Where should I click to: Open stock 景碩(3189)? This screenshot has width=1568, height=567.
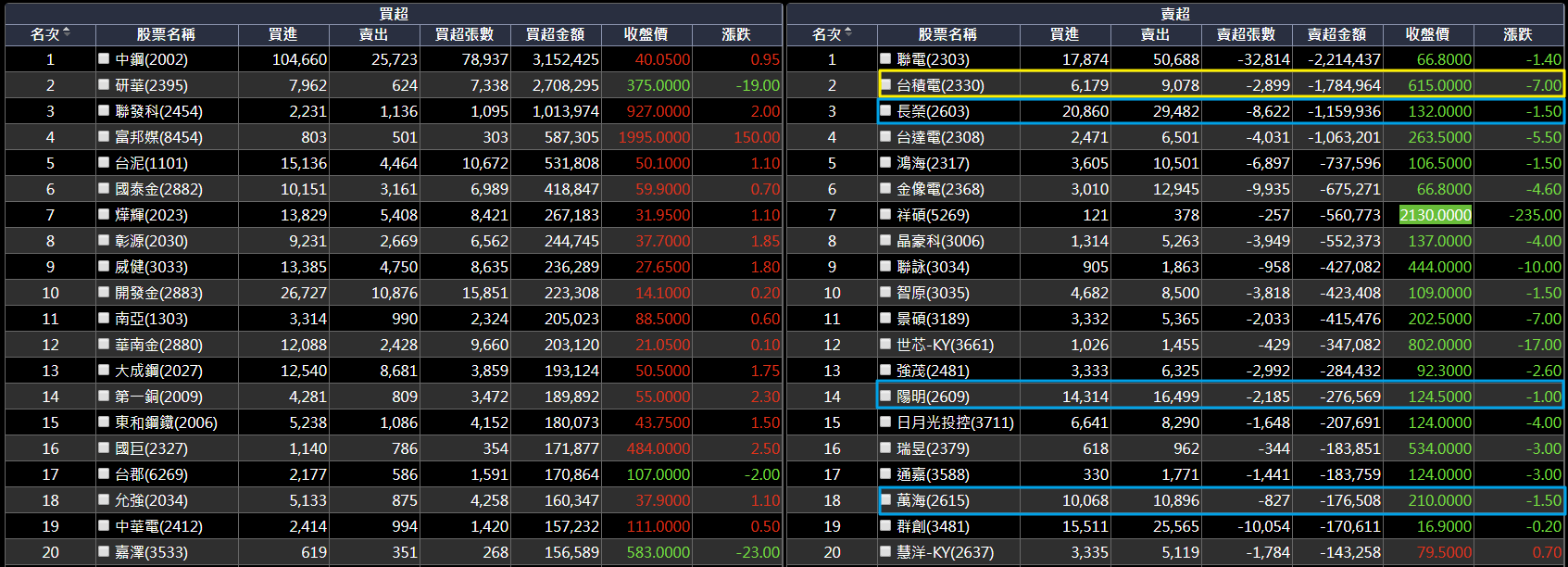(933, 319)
